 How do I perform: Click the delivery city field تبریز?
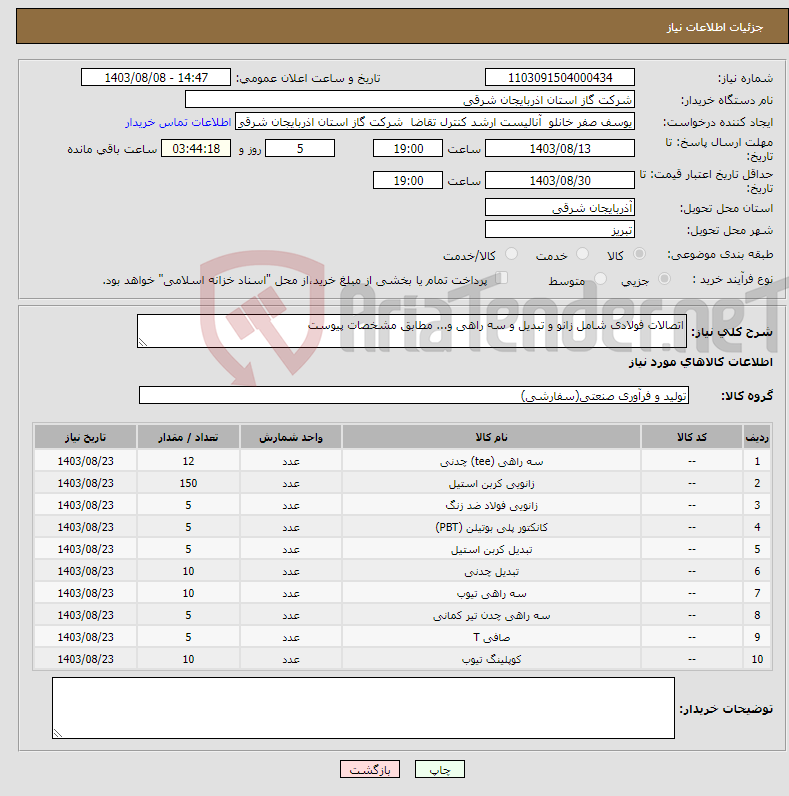click(560, 230)
